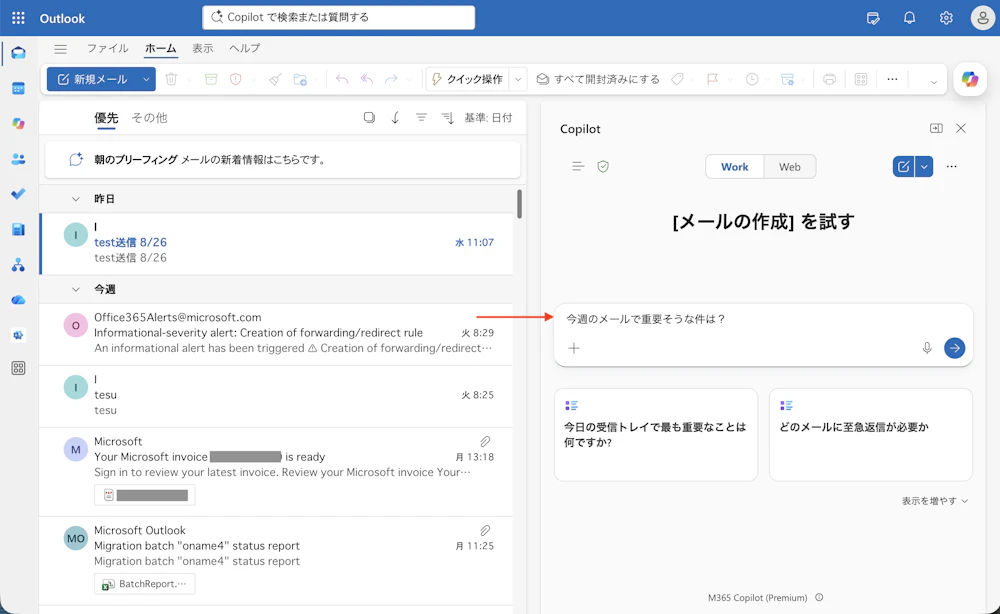
Task: Click the Sweep broom icon in toolbar
Action: [275, 79]
